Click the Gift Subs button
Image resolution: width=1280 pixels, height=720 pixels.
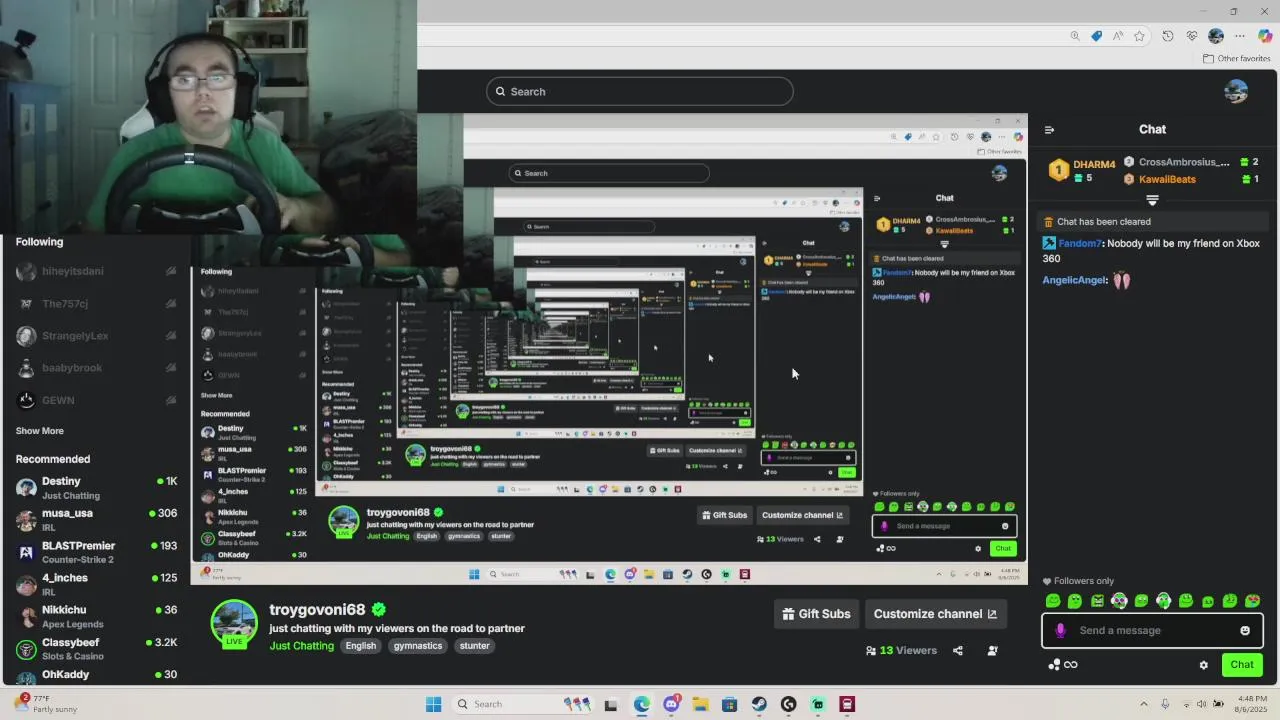(x=816, y=614)
